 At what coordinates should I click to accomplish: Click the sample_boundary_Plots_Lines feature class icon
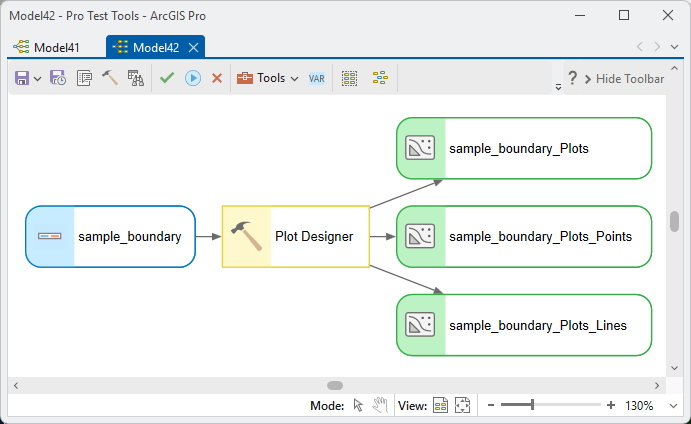420,324
